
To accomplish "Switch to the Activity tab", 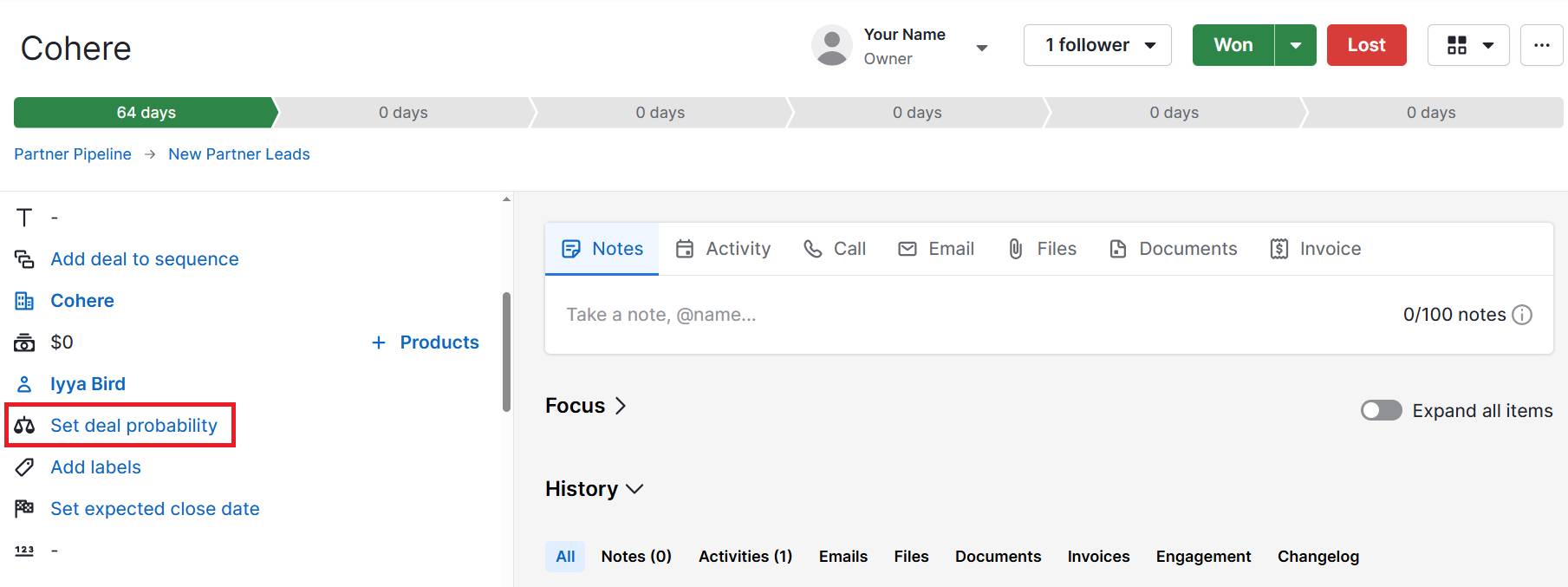I will click(723, 249).
